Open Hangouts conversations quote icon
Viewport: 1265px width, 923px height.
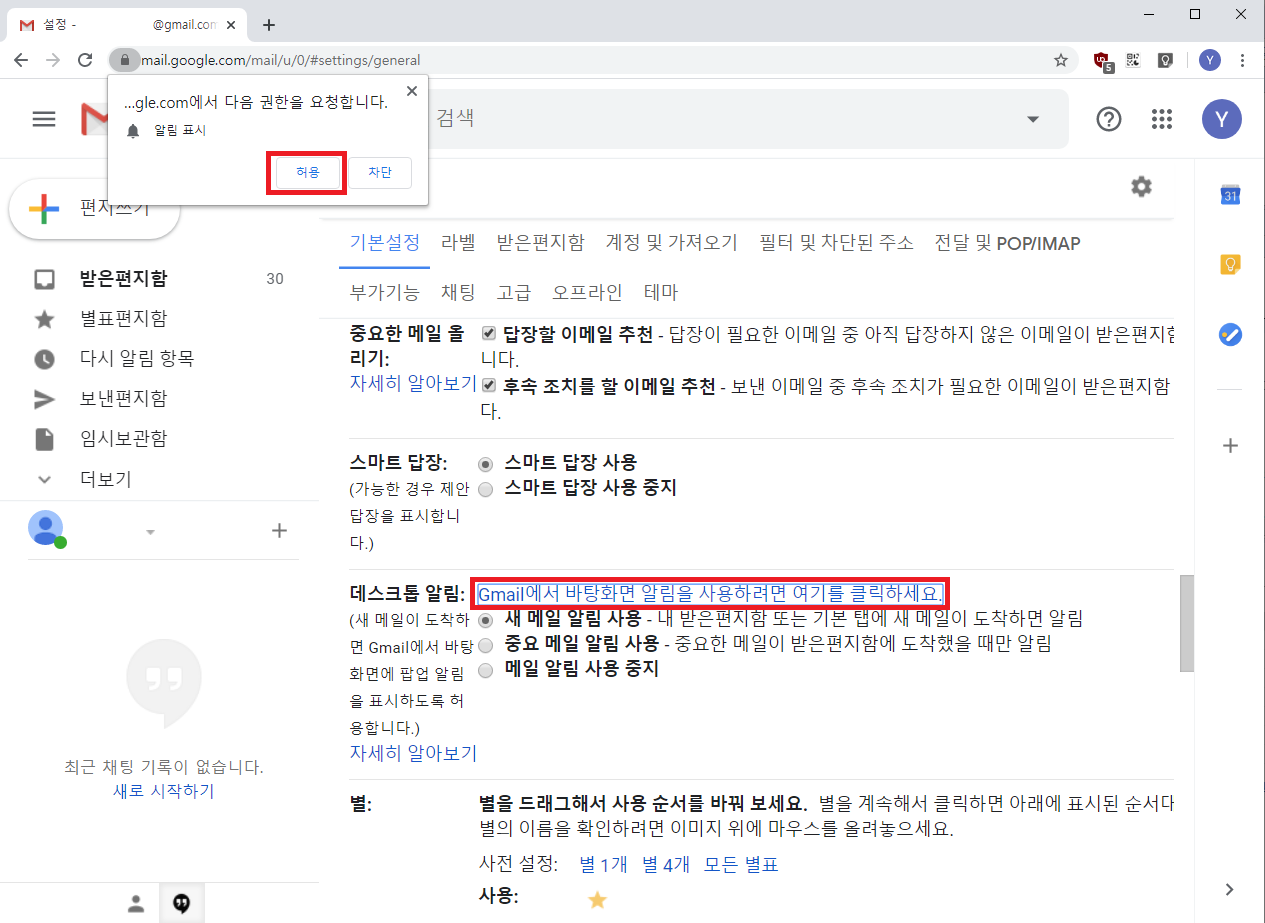(181, 904)
